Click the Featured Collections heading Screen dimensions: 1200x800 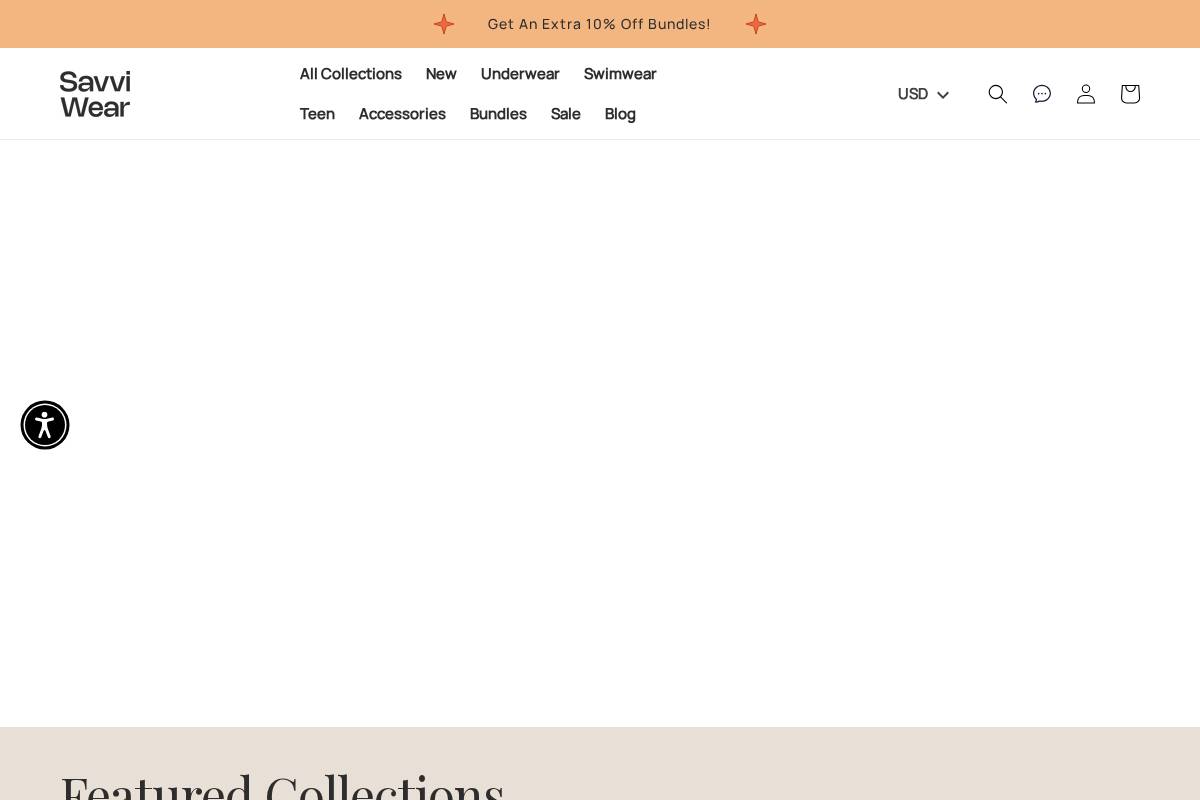click(x=283, y=788)
